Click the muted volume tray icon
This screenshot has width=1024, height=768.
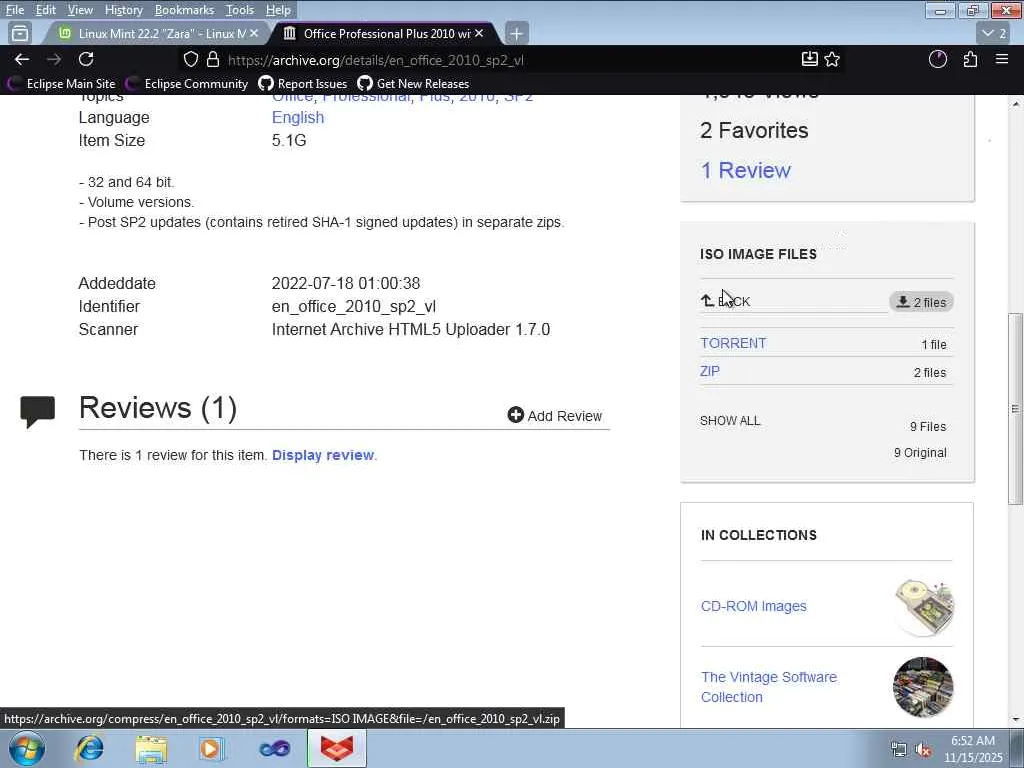[x=923, y=750]
